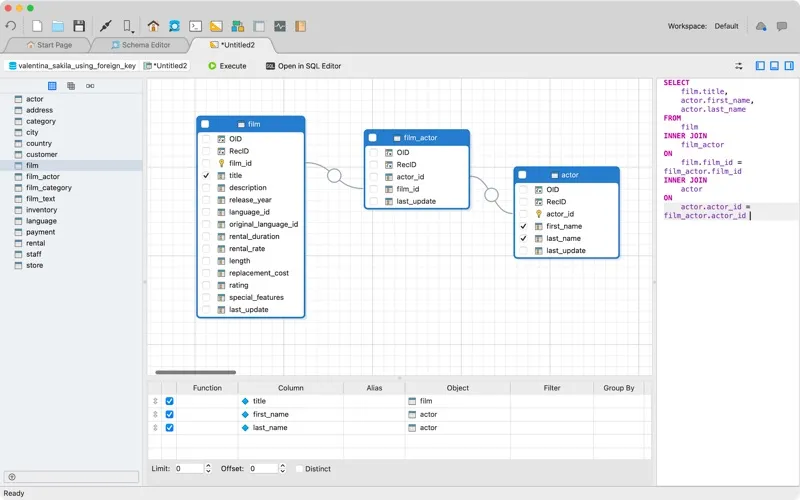Image resolution: width=800 pixels, height=500 pixels.
Task: Click the join circle between film and film_actor
Action: 334,176
